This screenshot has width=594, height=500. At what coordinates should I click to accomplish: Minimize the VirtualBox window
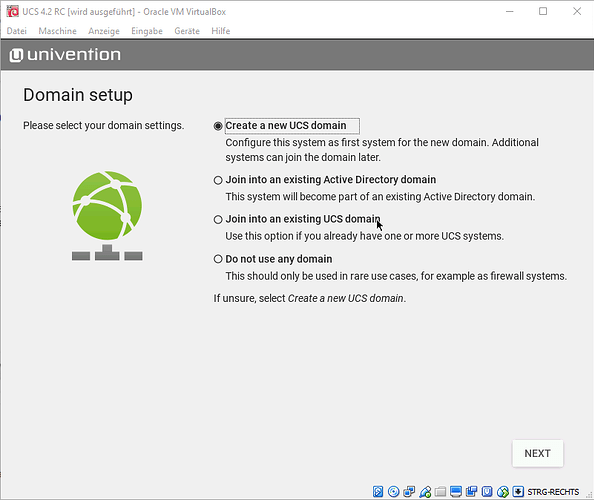pyautogui.click(x=510, y=11)
